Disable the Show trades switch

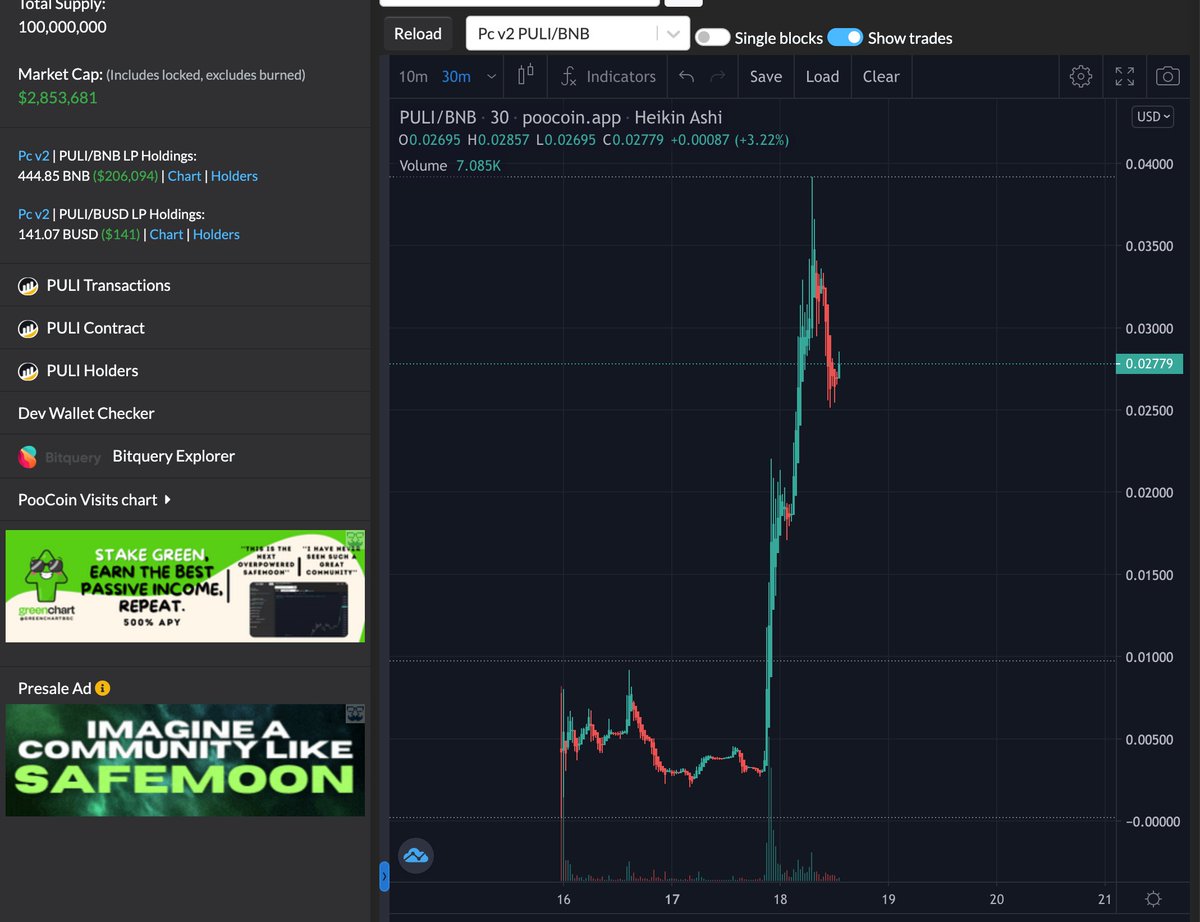click(845, 37)
